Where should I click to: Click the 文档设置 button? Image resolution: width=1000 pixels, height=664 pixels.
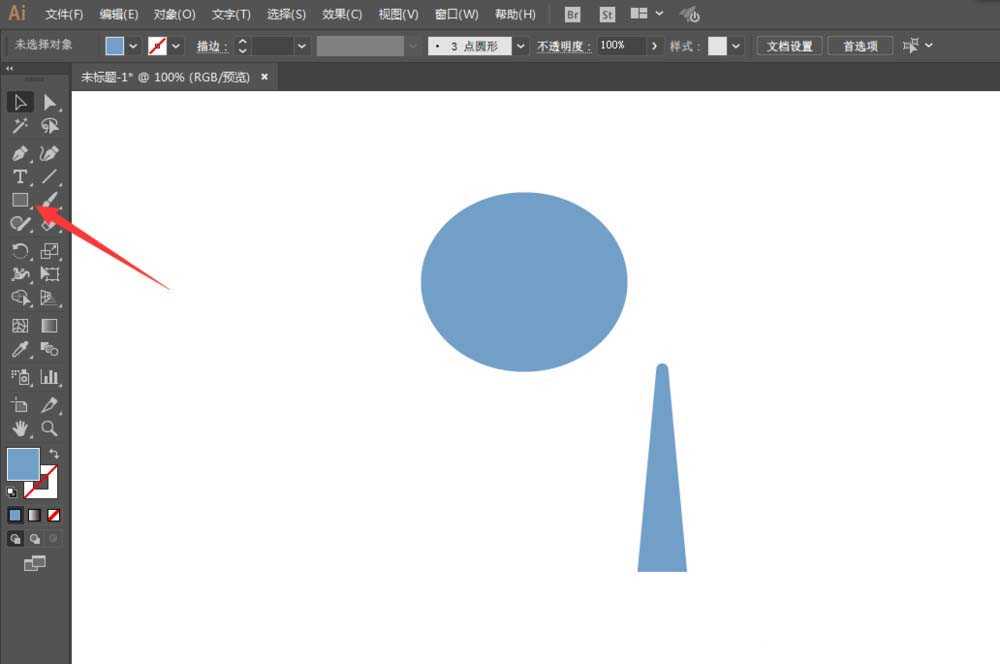pyautogui.click(x=790, y=46)
